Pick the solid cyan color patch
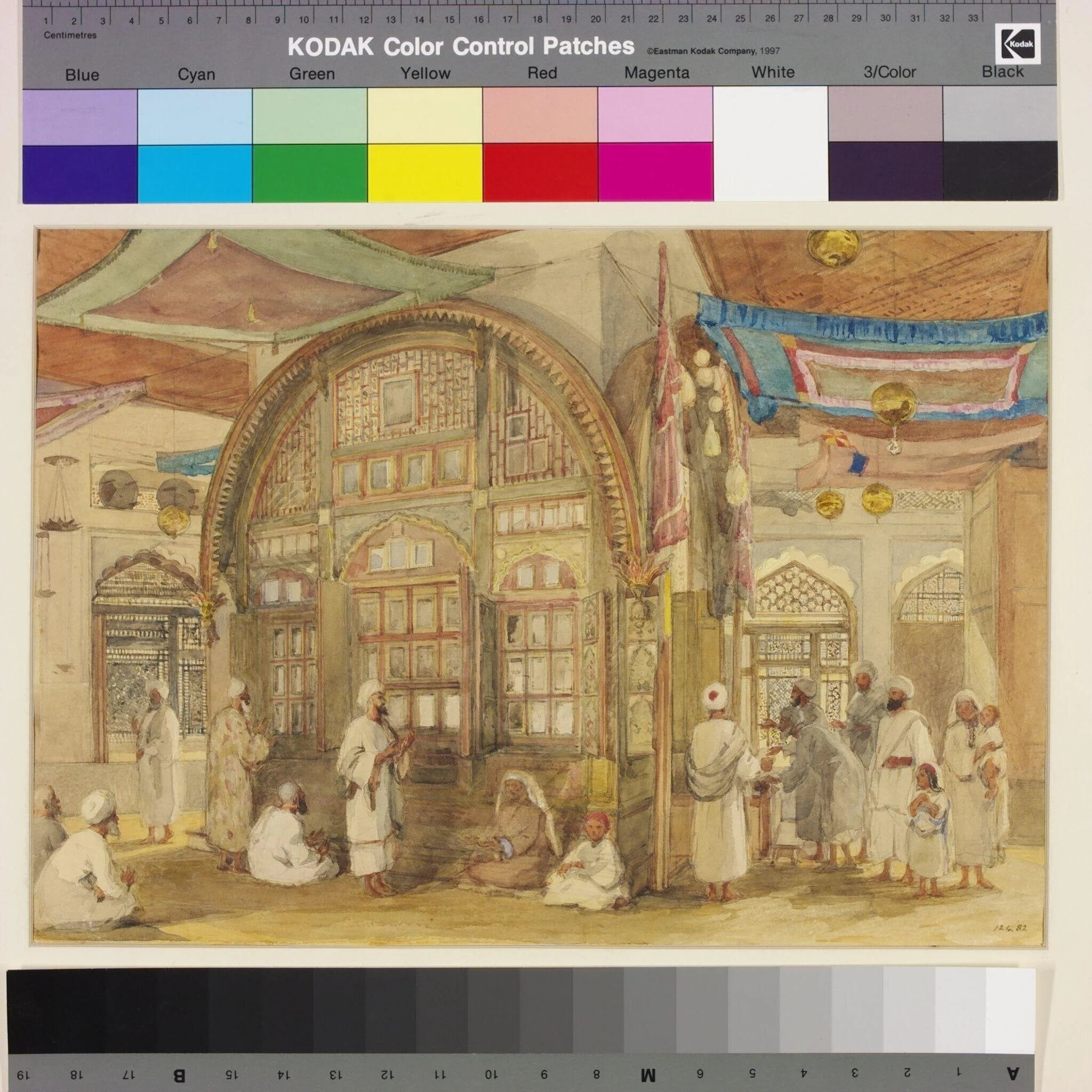 pos(195,173)
